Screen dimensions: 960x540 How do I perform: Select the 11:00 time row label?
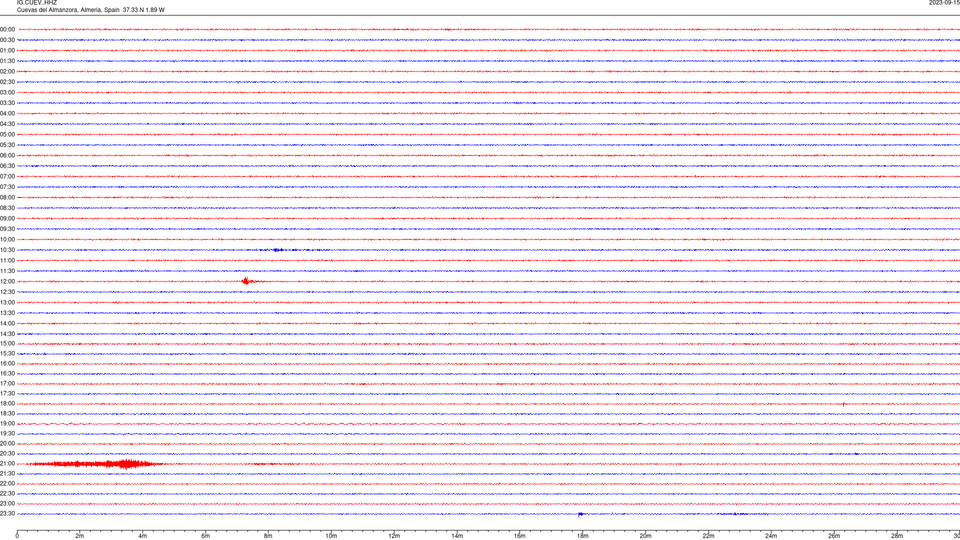point(7,260)
